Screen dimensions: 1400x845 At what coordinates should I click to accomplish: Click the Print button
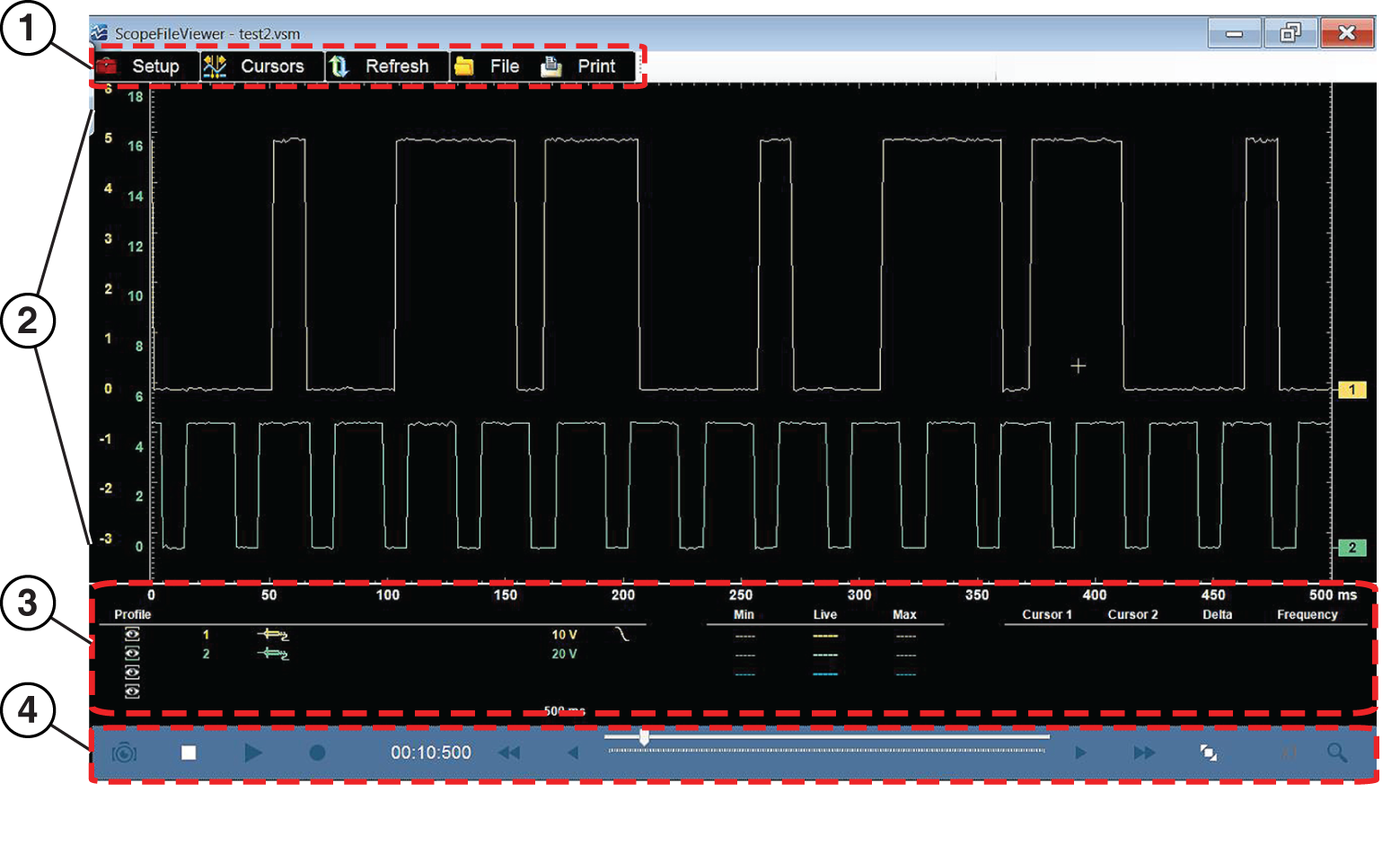click(x=584, y=66)
